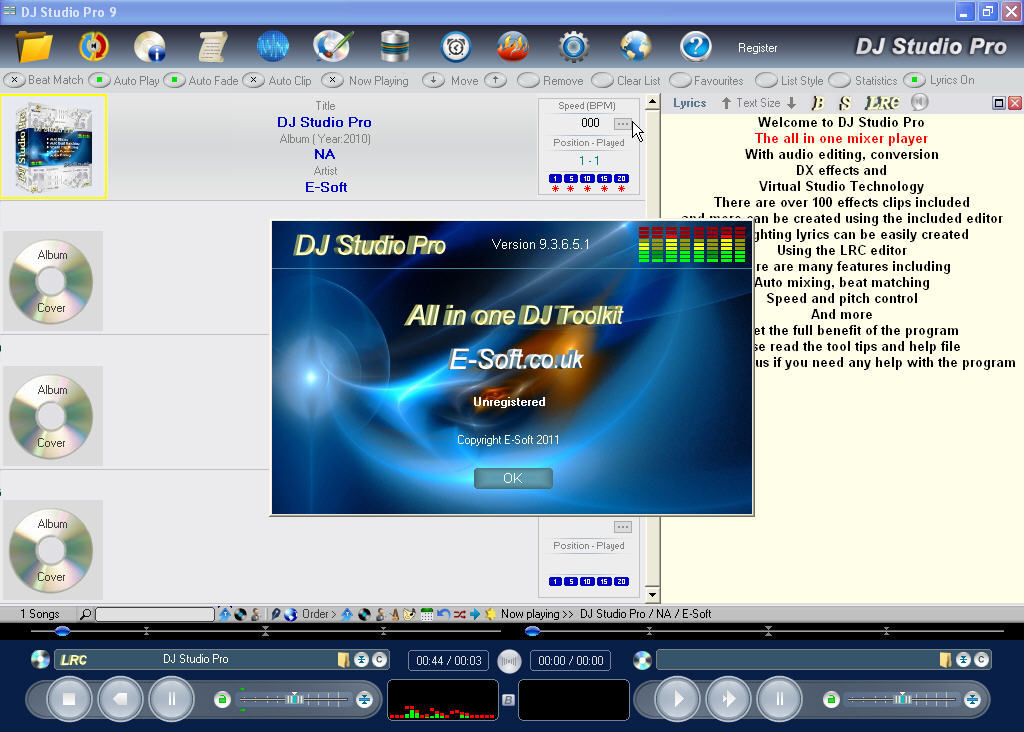Image resolution: width=1024 pixels, height=732 pixels.
Task: Open the Speed BPM options ellipsis button
Action: click(x=622, y=123)
